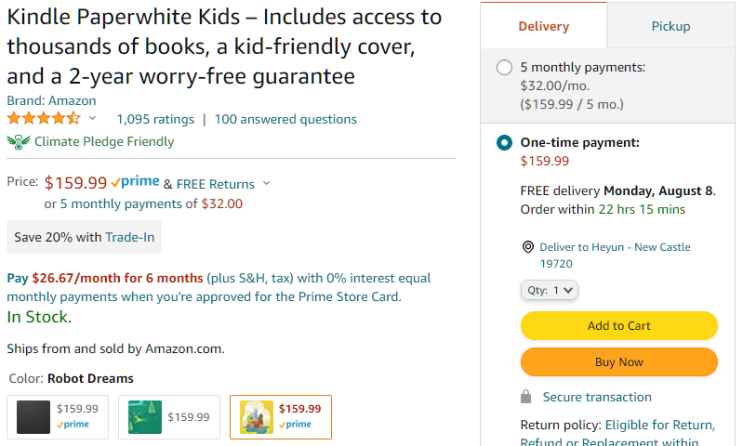The image size is (743, 446).
Task: Switch to the Delivery tab
Action: click(544, 27)
